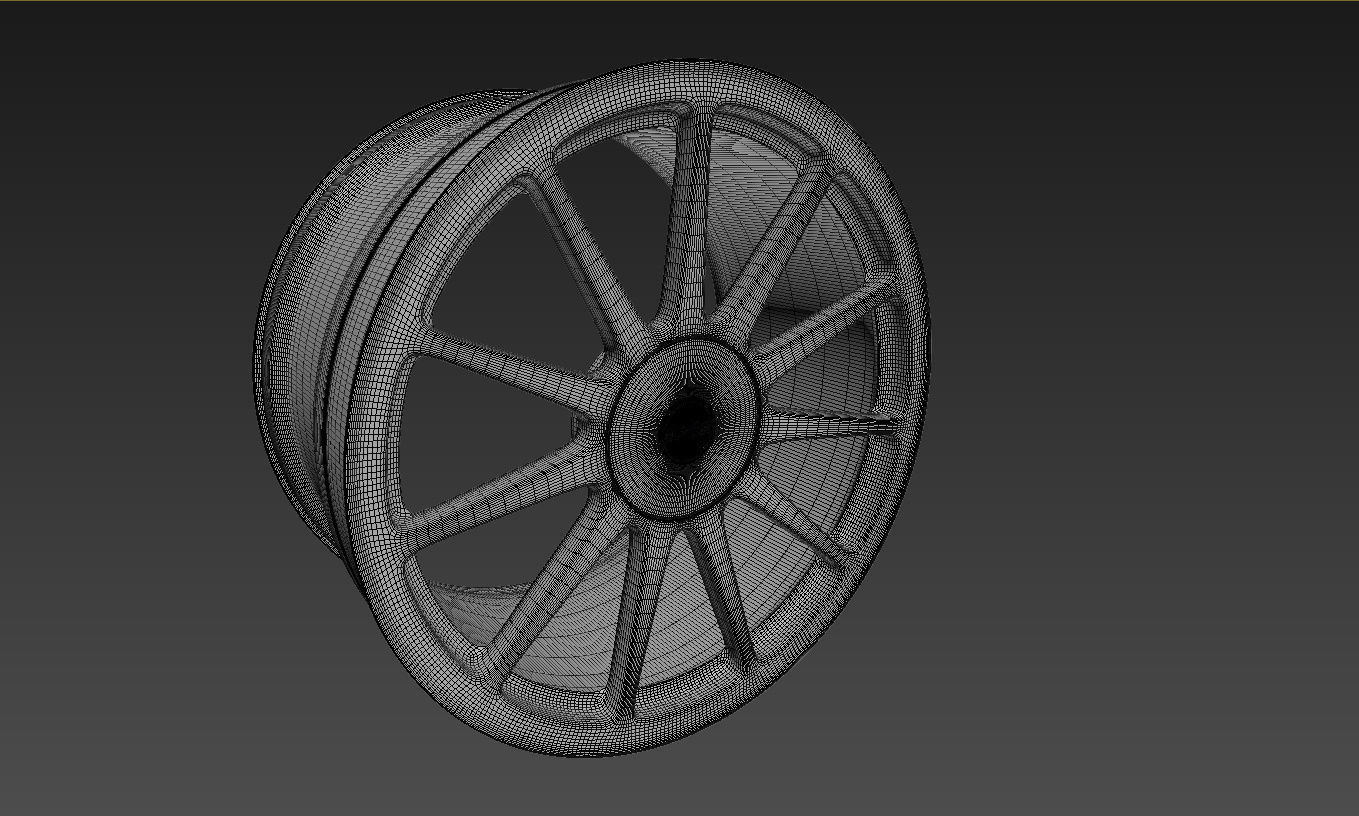Image resolution: width=1359 pixels, height=816 pixels.
Task: Select the wheel's center hub in the viewport
Action: click(x=685, y=428)
